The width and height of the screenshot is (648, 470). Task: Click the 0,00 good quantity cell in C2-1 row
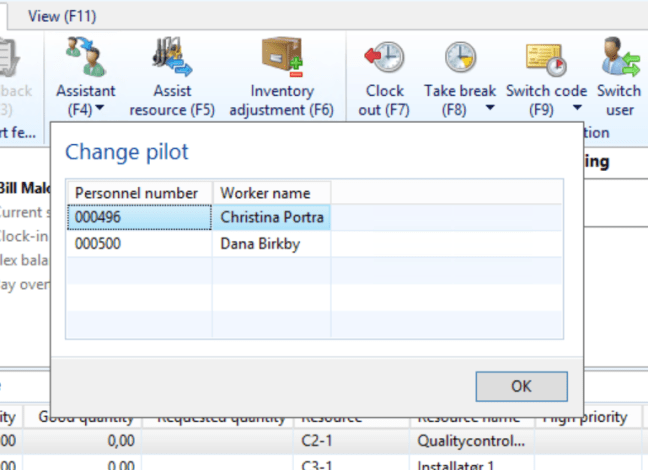click(x=83, y=441)
